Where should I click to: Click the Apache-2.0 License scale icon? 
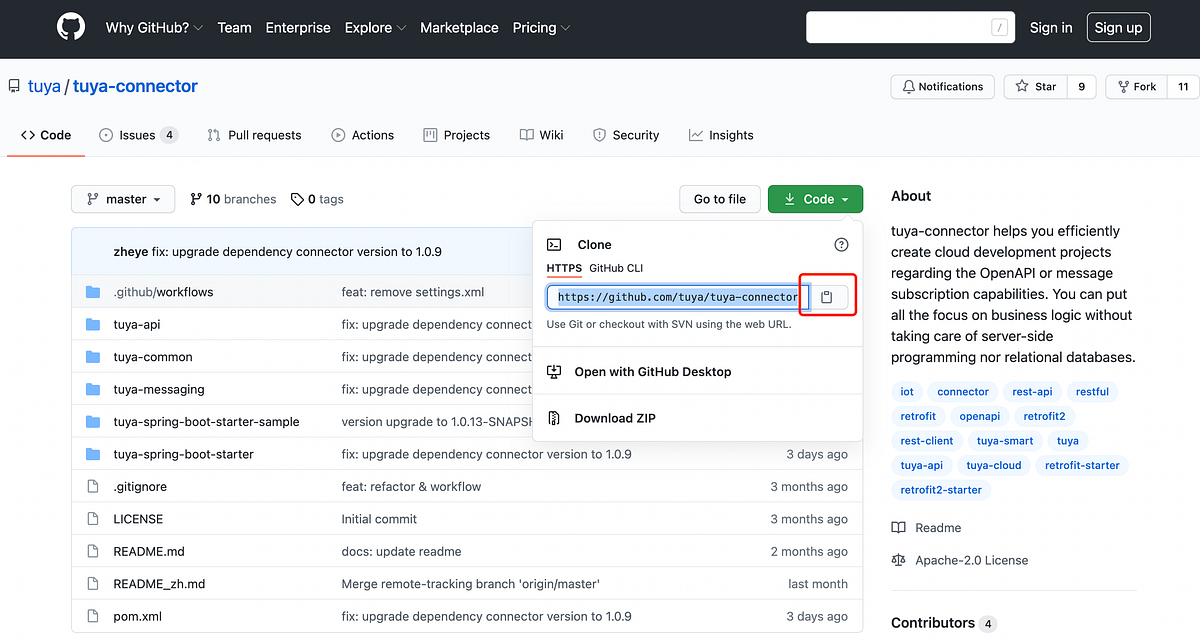click(900, 560)
